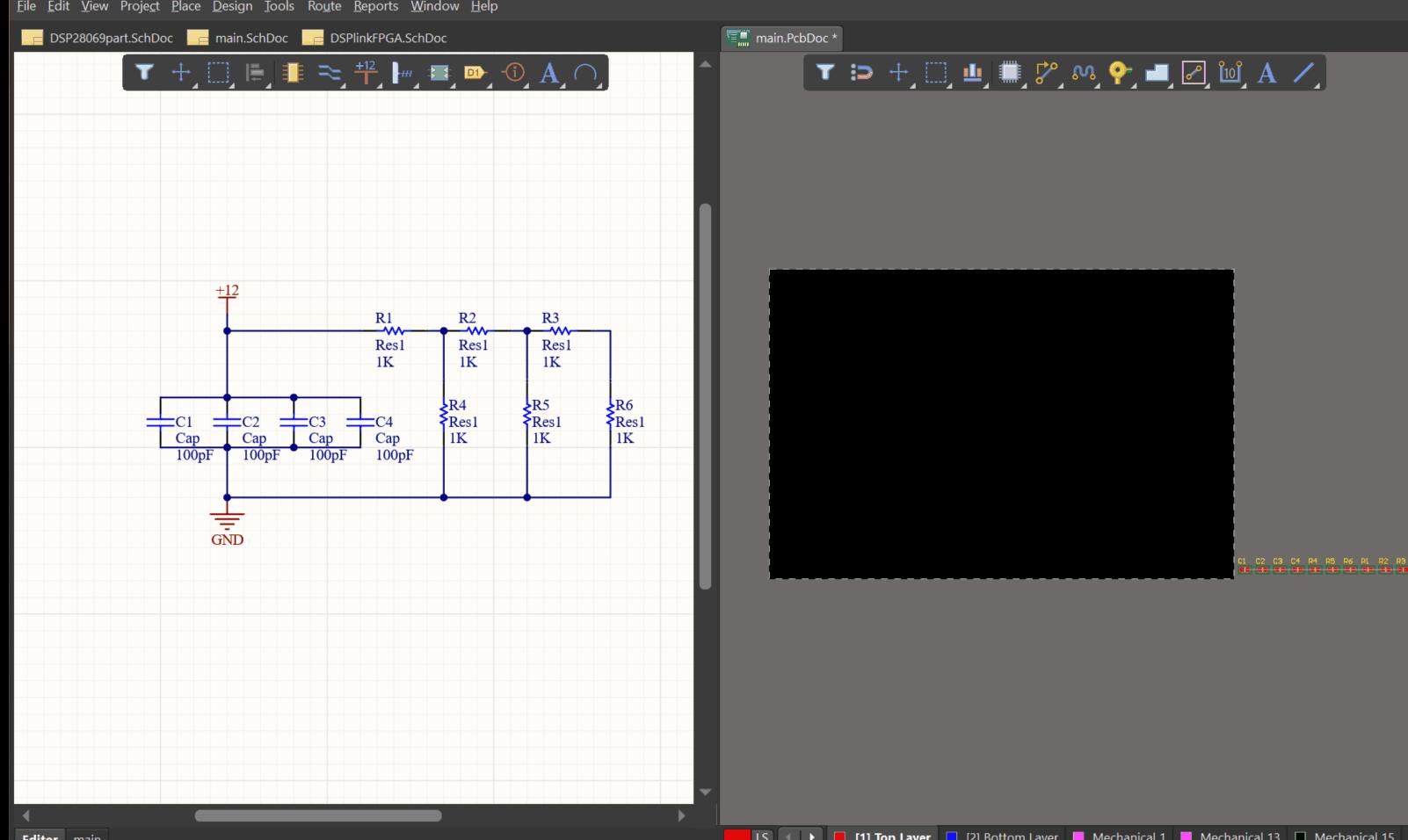Click the PCB interactive routing tool

click(x=1046, y=73)
